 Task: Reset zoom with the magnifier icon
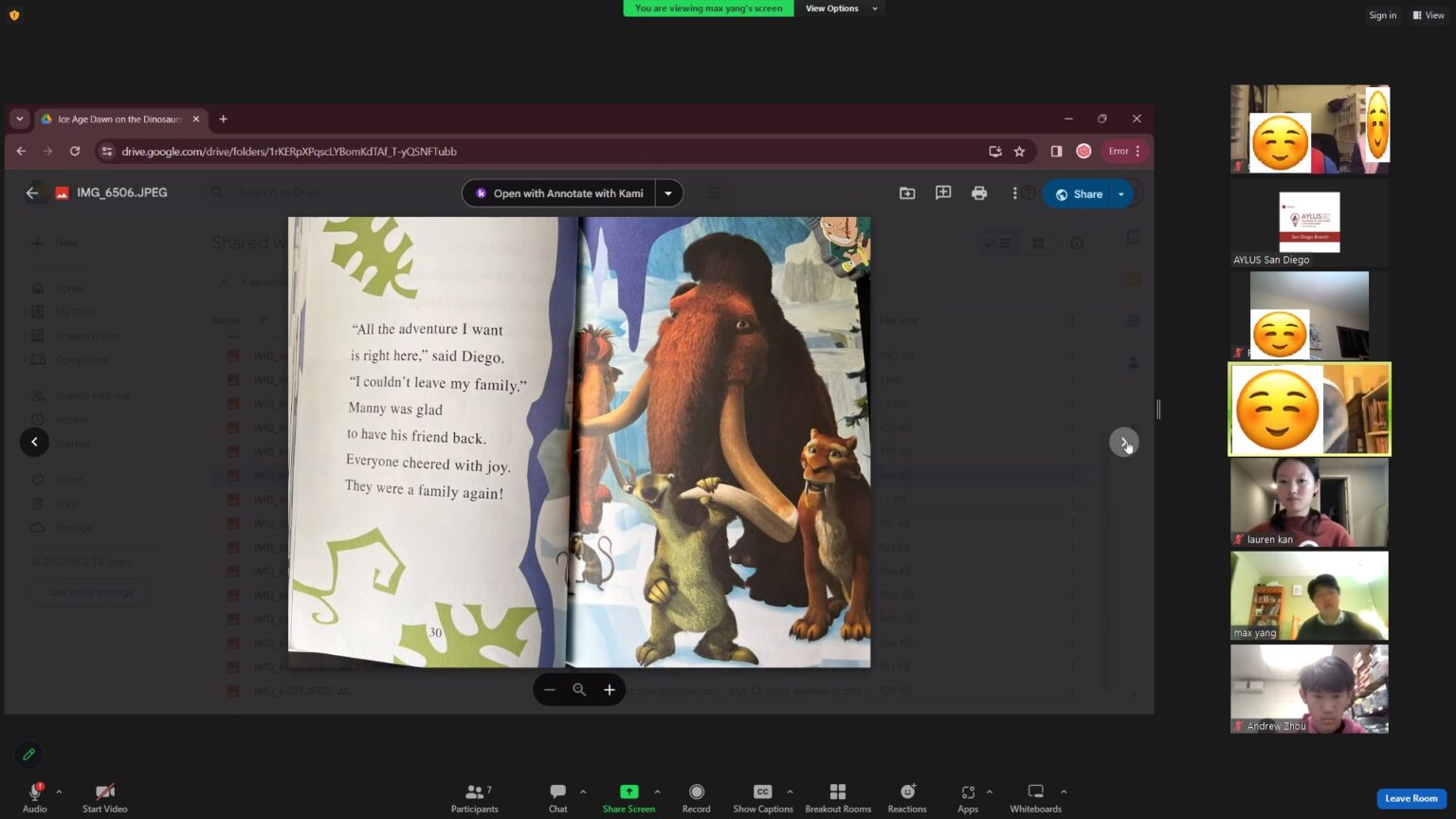point(579,690)
